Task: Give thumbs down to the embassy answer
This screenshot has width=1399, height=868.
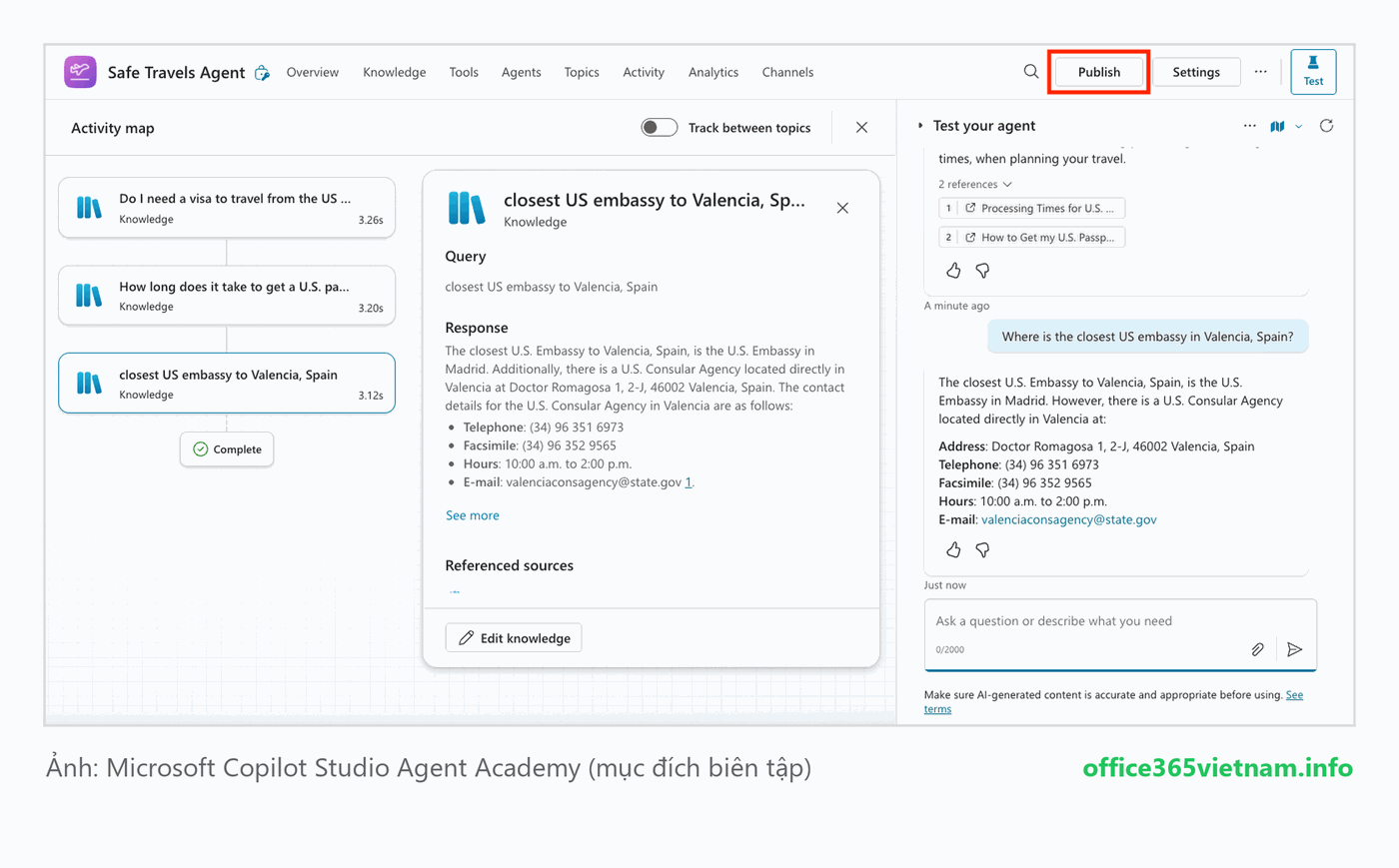Action: pos(982,550)
